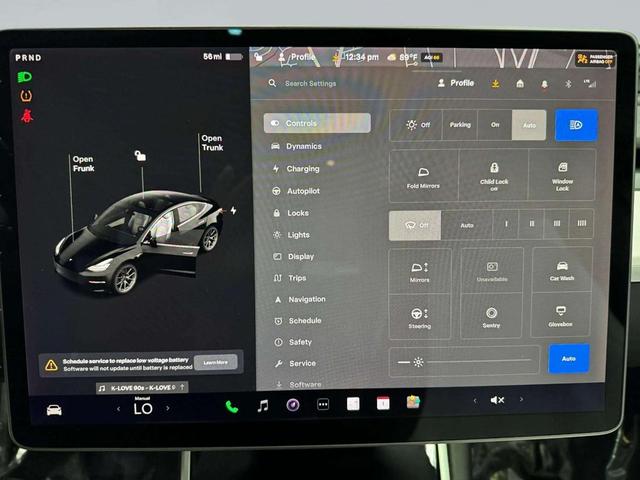The width and height of the screenshot is (640, 480).
Task: Toggle the blue auto high beam button
Action: [x=576, y=125]
